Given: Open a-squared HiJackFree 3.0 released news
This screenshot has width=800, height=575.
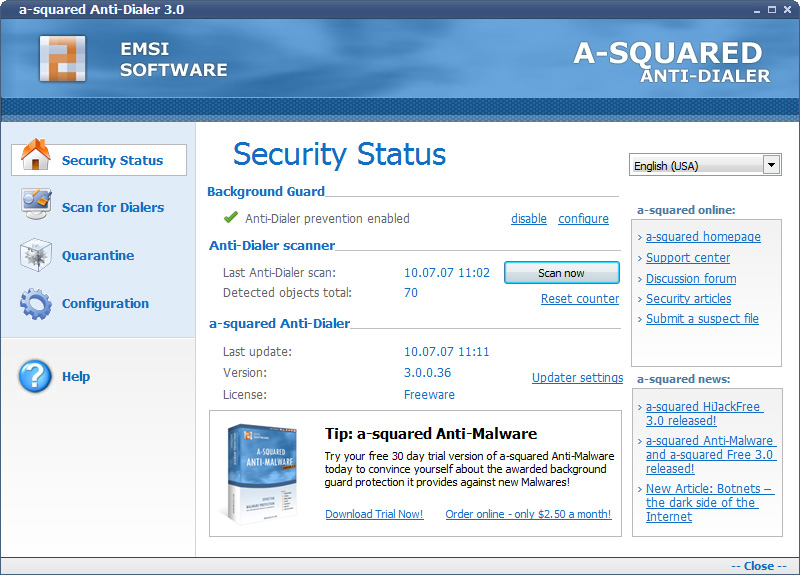Looking at the screenshot, I should click(704, 414).
